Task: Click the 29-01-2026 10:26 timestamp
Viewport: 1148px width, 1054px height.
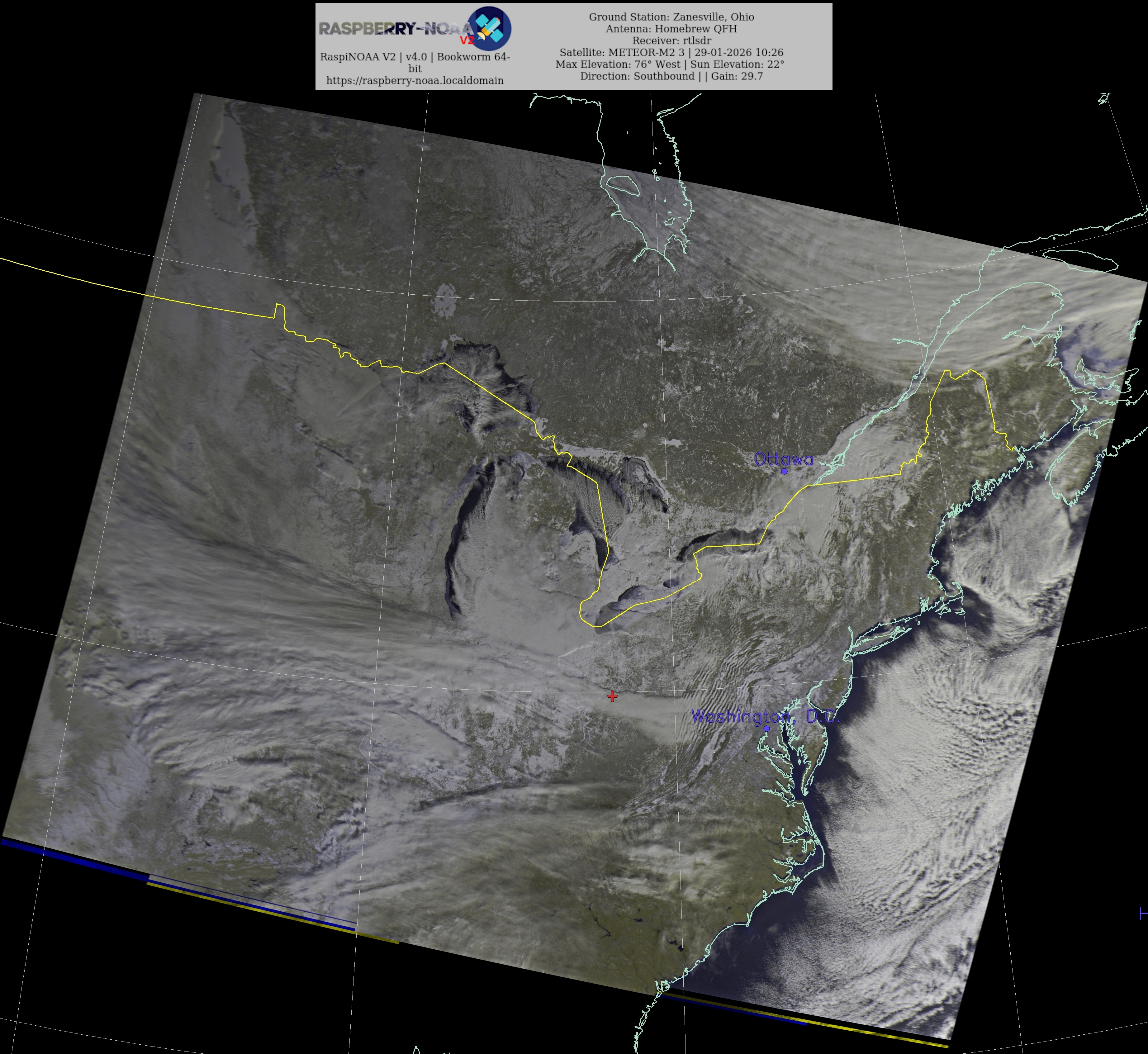Action: pos(738,52)
